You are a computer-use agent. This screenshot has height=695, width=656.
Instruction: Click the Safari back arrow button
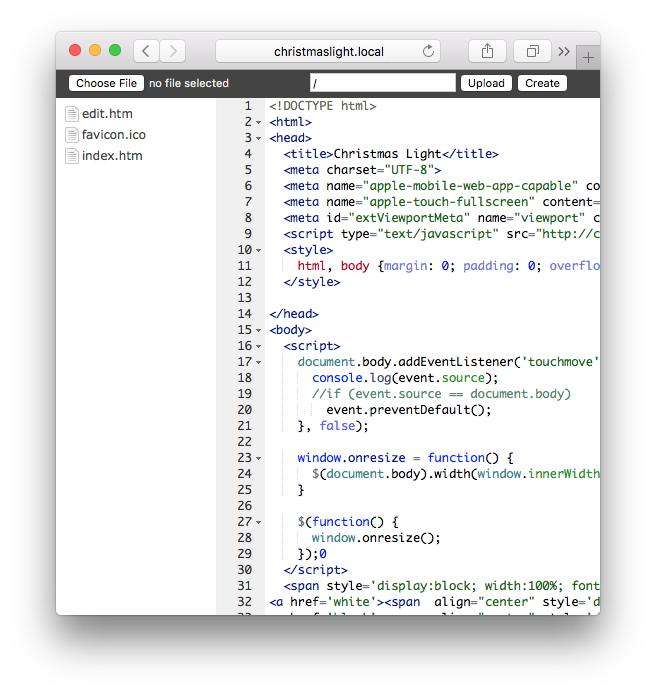[146, 51]
